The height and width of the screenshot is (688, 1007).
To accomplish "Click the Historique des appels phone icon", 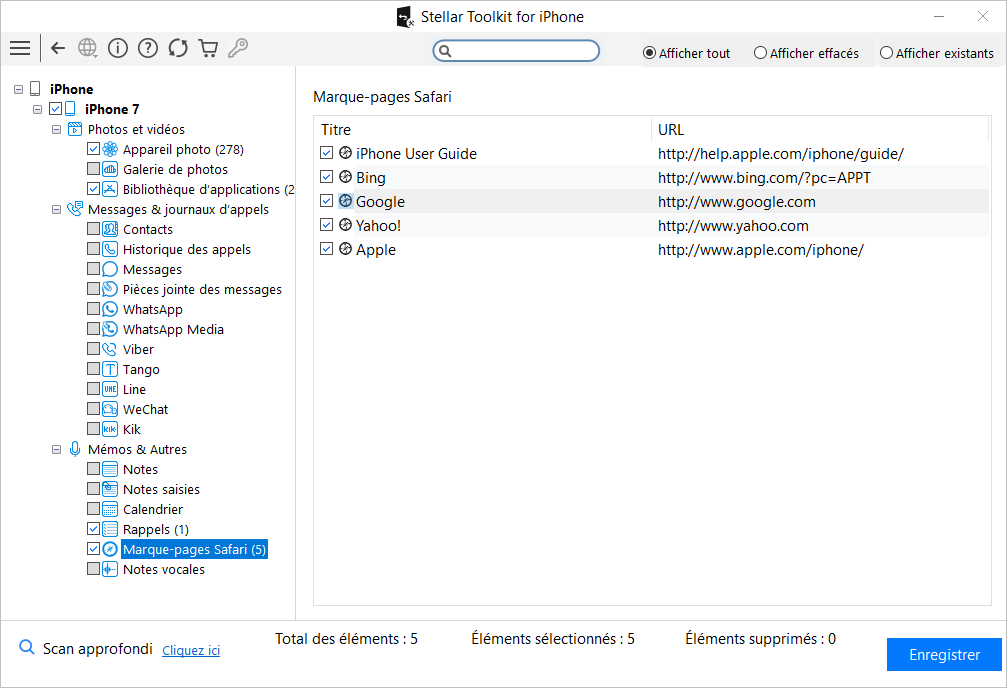I will (x=110, y=249).
